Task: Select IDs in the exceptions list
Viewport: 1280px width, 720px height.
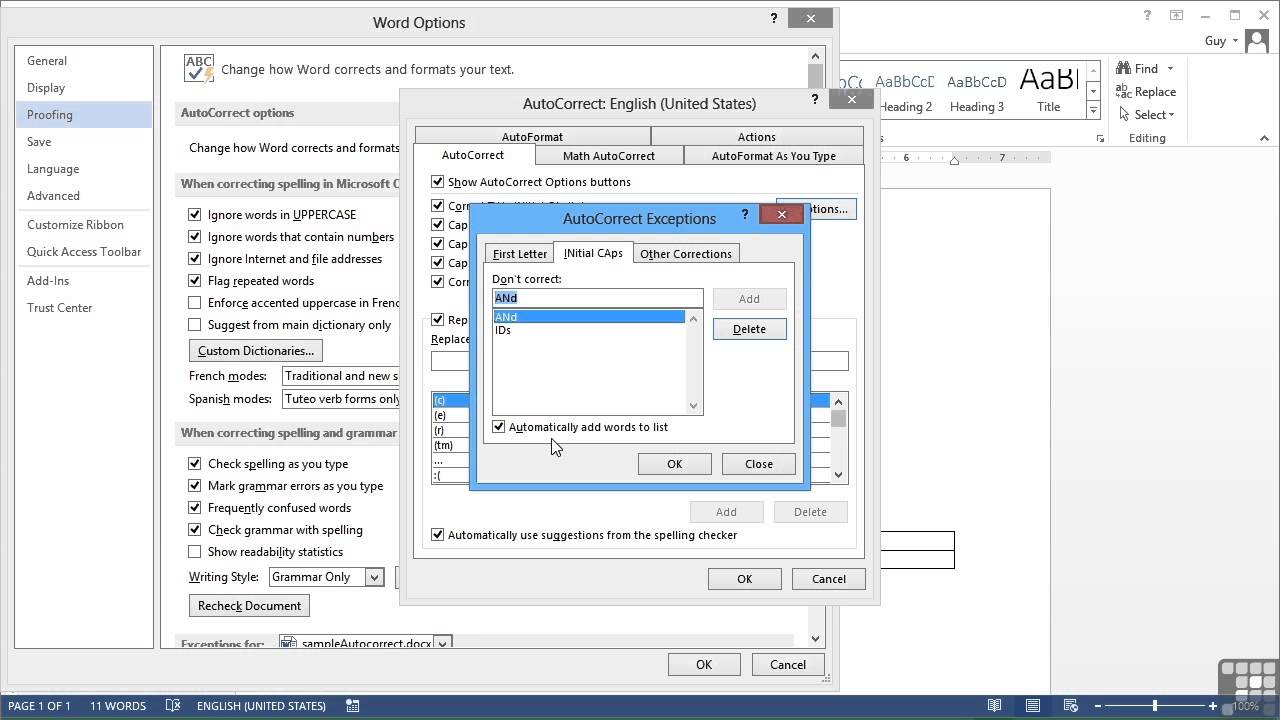Action: pos(589,330)
